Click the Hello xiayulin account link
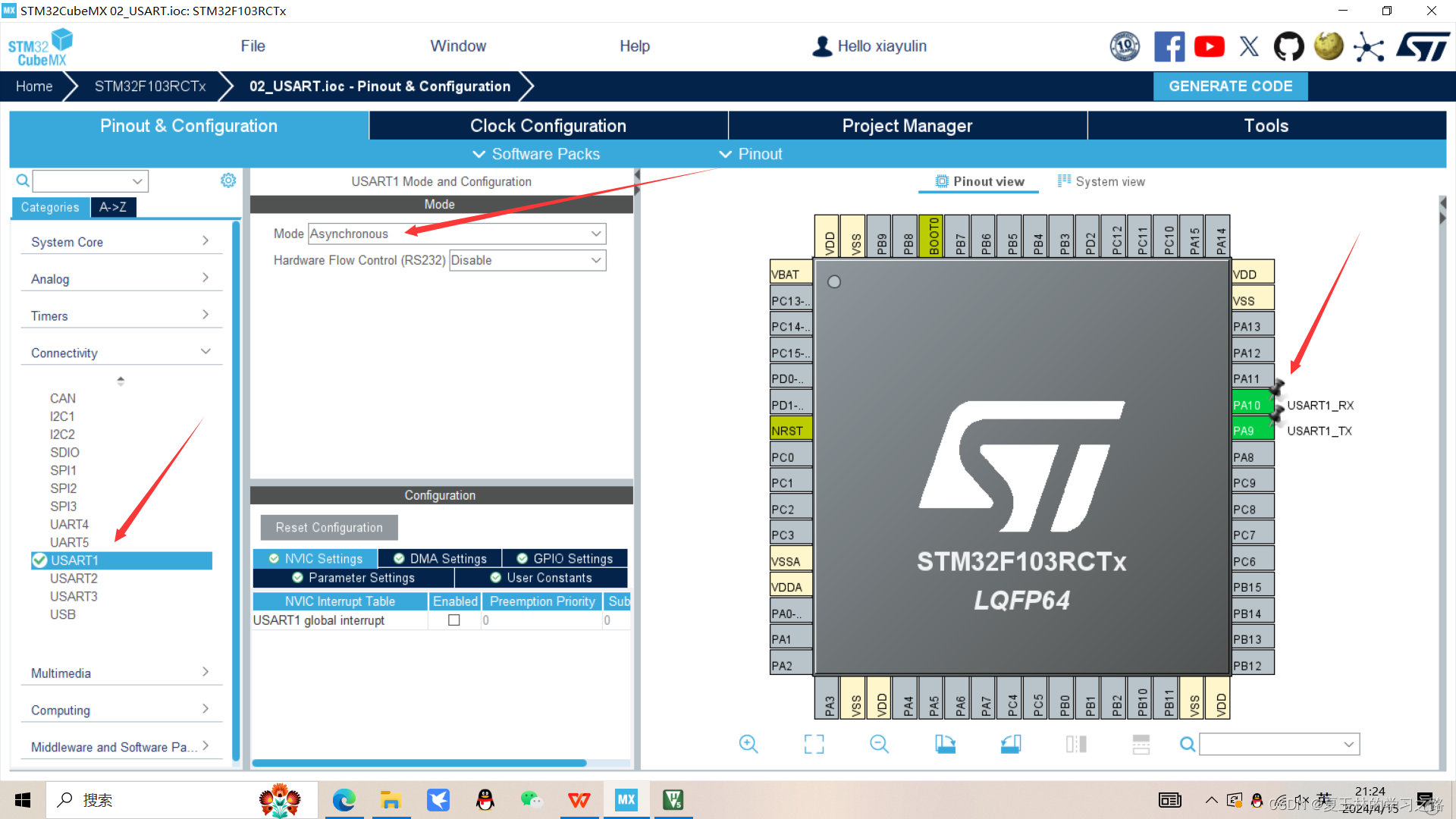The width and height of the screenshot is (1456, 819). pos(869,46)
